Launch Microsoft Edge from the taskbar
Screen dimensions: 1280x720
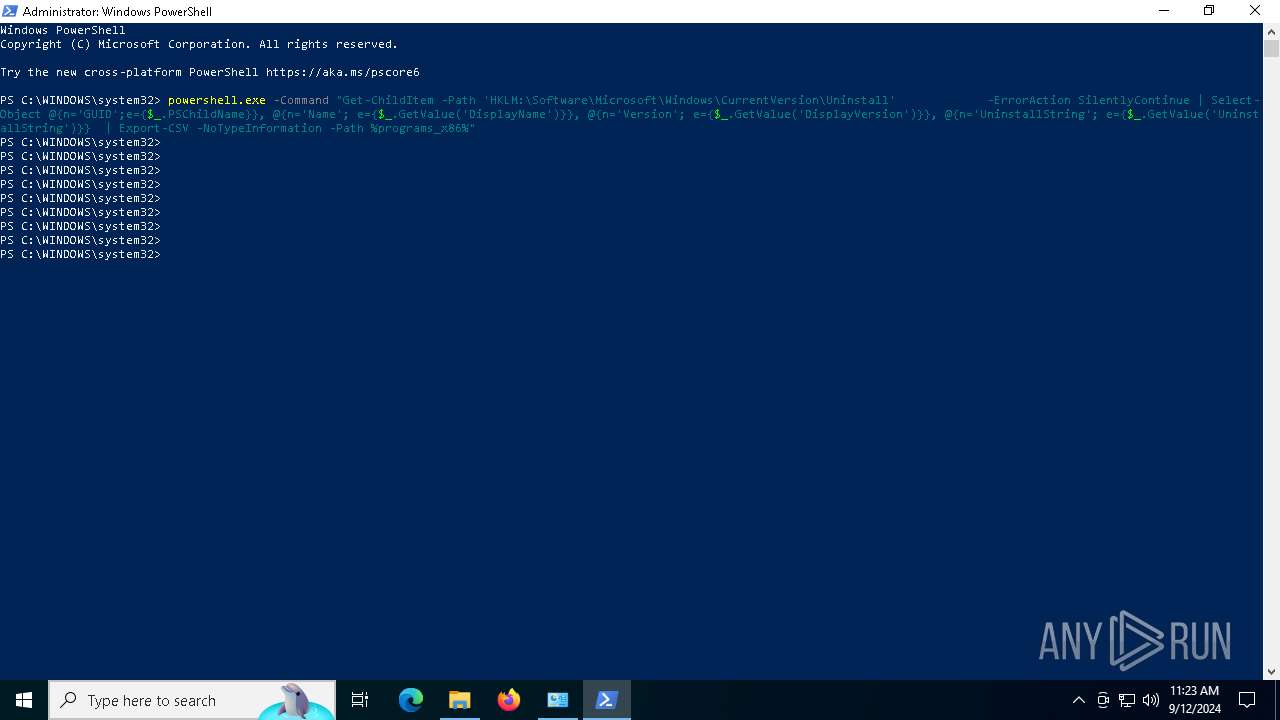click(411, 700)
